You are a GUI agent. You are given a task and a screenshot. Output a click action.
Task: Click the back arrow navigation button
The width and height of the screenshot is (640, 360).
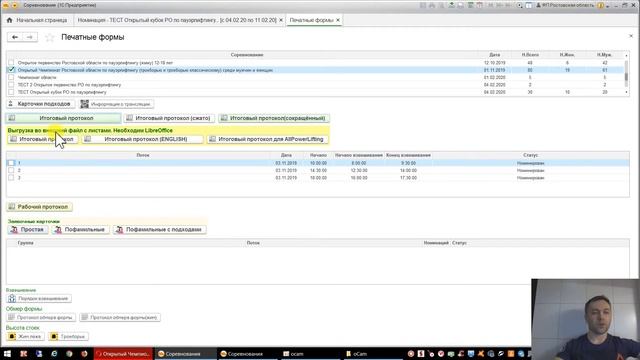[x=15, y=37]
